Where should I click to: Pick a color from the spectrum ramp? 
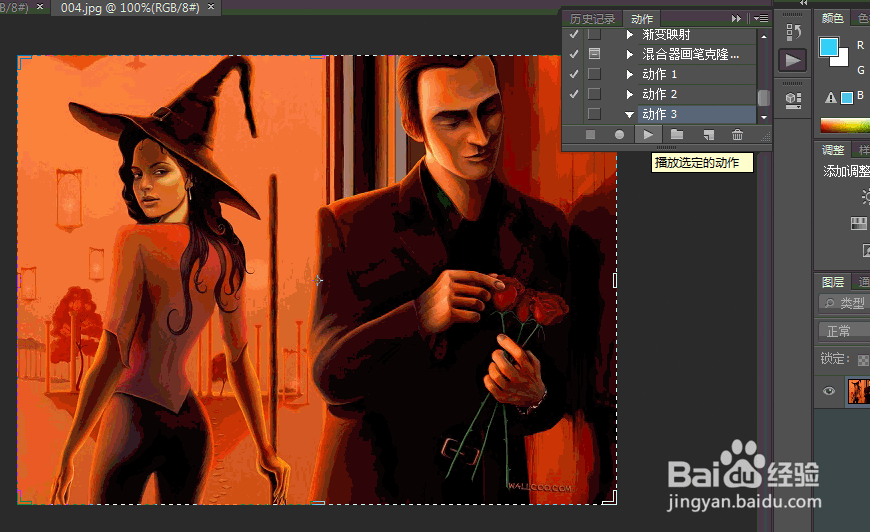[845, 125]
